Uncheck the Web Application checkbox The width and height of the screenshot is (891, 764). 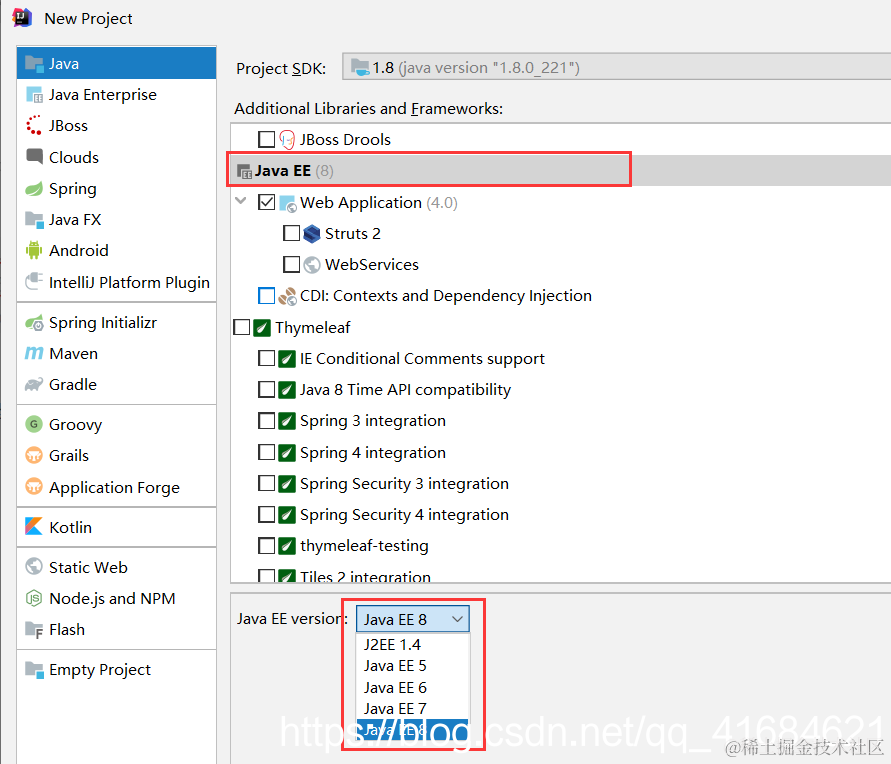[267, 202]
